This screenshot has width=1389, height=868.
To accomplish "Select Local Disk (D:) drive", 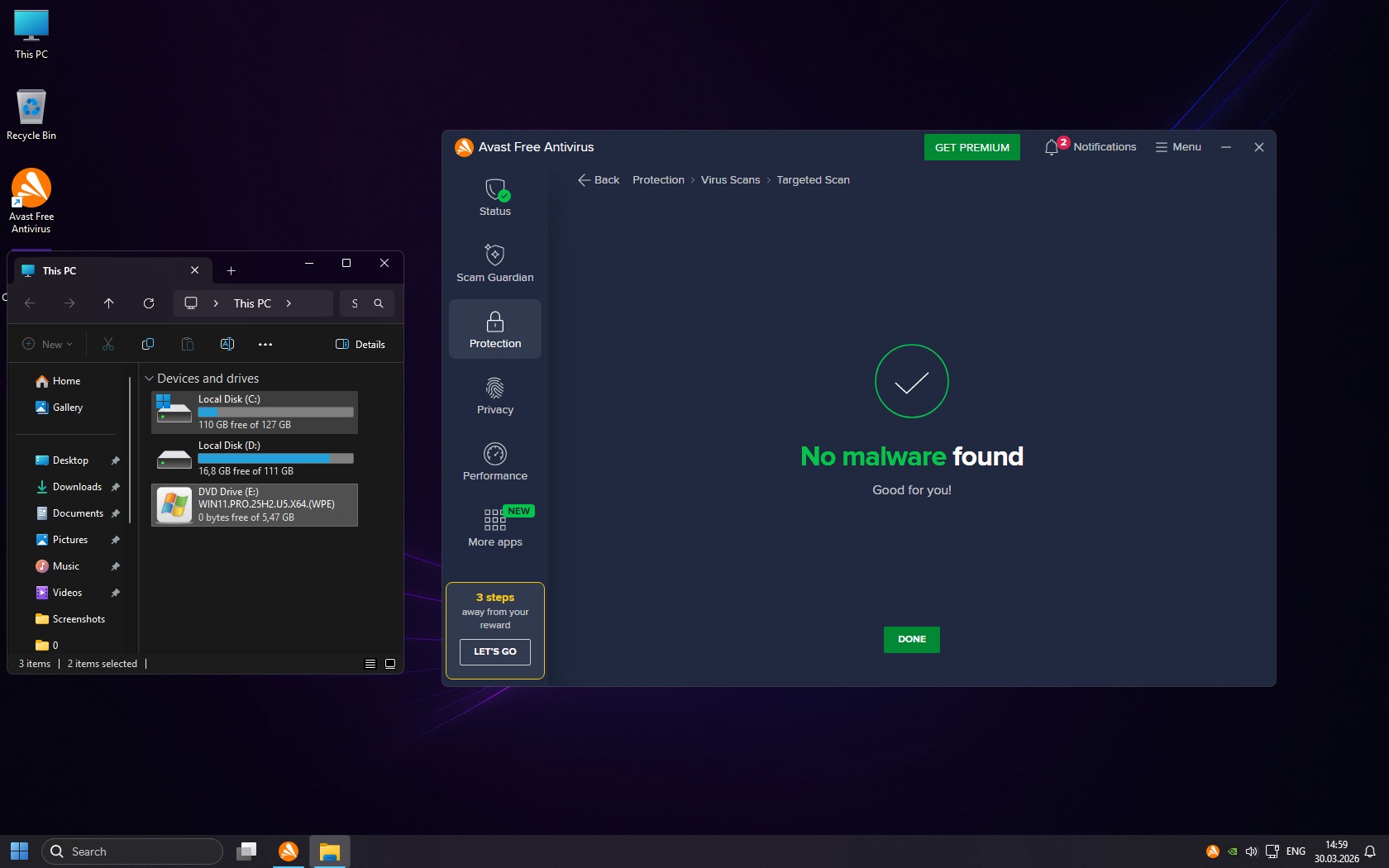I will click(x=255, y=458).
